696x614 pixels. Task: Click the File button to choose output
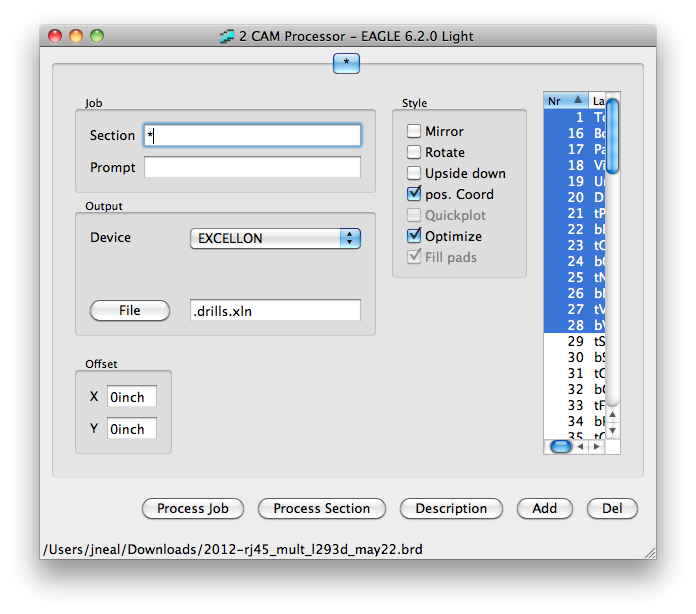point(130,310)
